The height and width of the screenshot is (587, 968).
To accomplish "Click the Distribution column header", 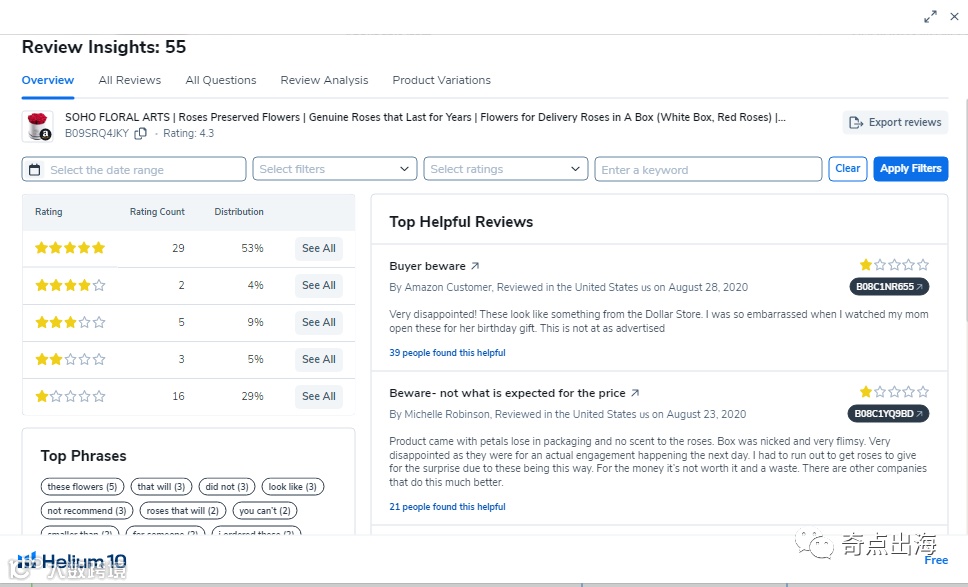I will [x=239, y=212].
